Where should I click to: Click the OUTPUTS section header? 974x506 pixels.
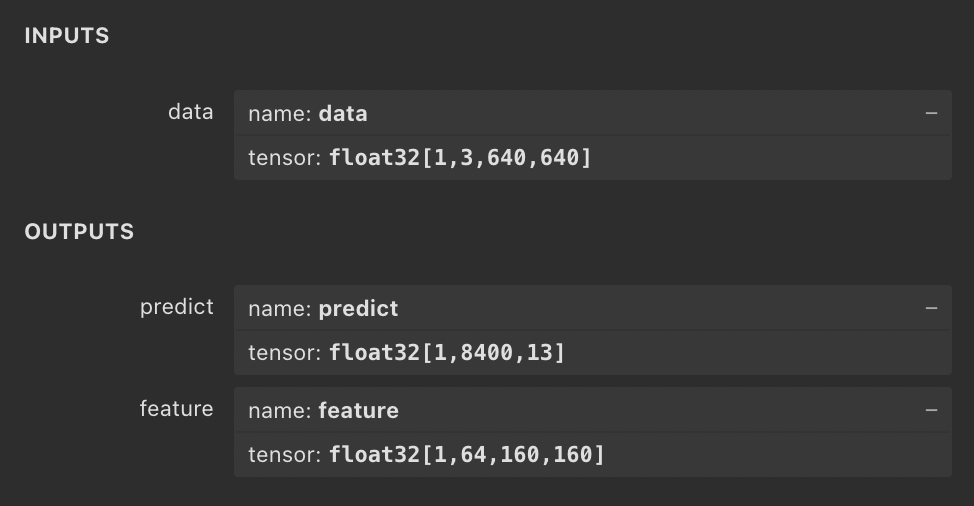[x=79, y=231]
